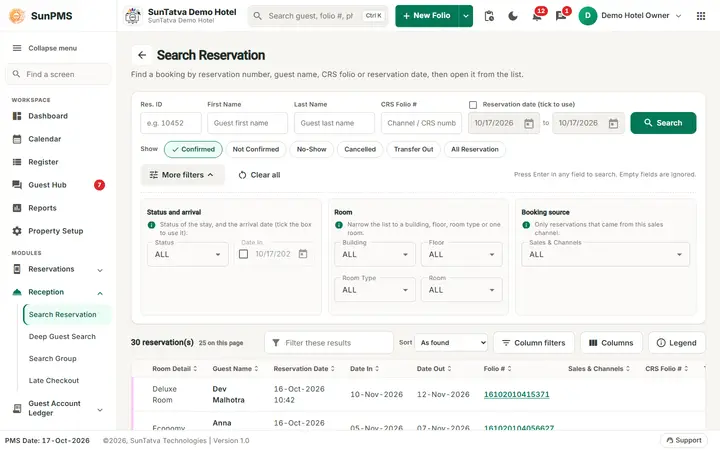Click the New Folio button
This screenshot has height=450, width=720.
pos(427,16)
